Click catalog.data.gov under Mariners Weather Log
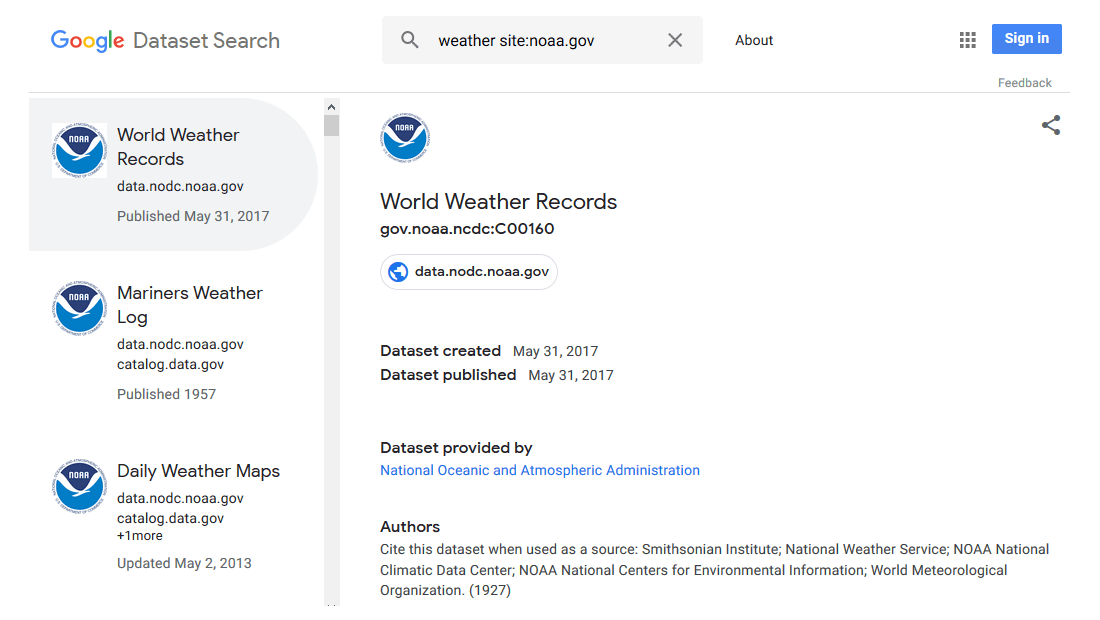Screen dimensions: 1100x620 click(x=170, y=365)
